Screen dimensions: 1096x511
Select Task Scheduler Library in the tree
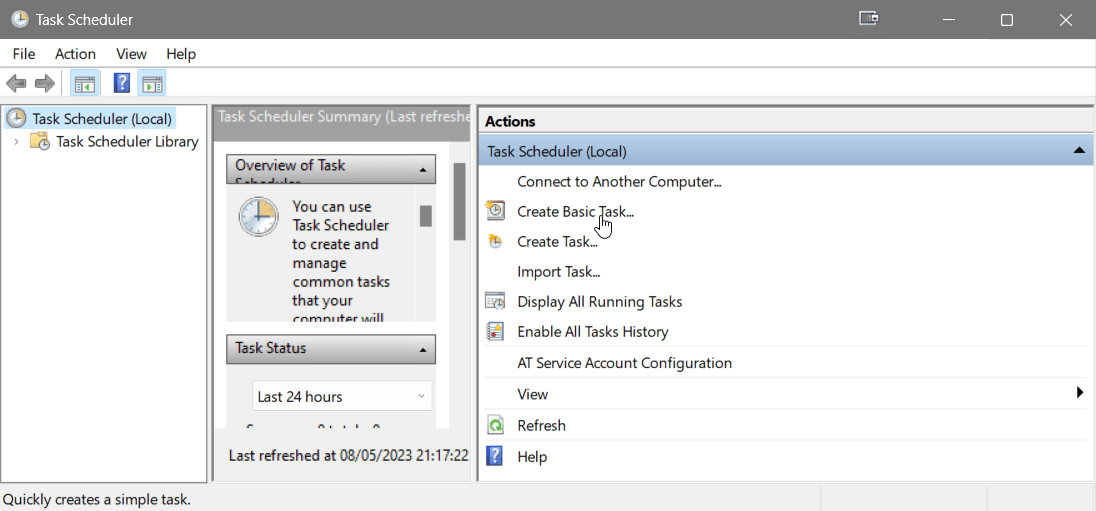127,142
